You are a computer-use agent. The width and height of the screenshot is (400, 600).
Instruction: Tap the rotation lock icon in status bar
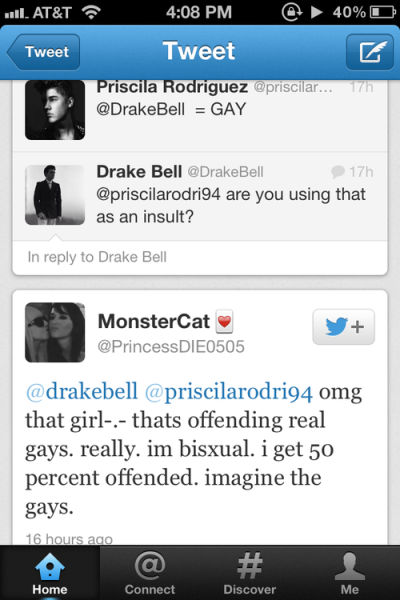point(292,12)
